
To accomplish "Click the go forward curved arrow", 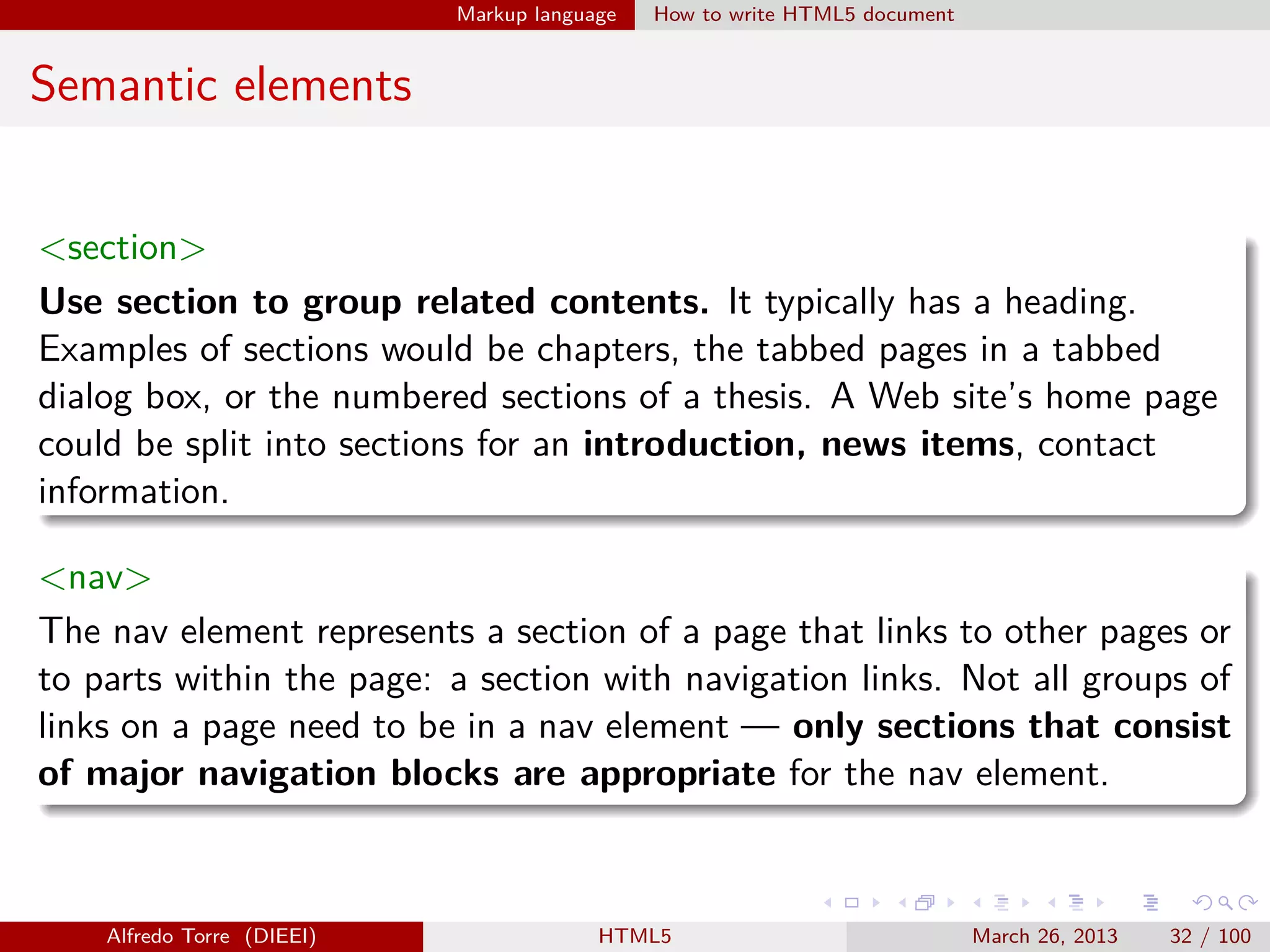I will (x=1248, y=903).
